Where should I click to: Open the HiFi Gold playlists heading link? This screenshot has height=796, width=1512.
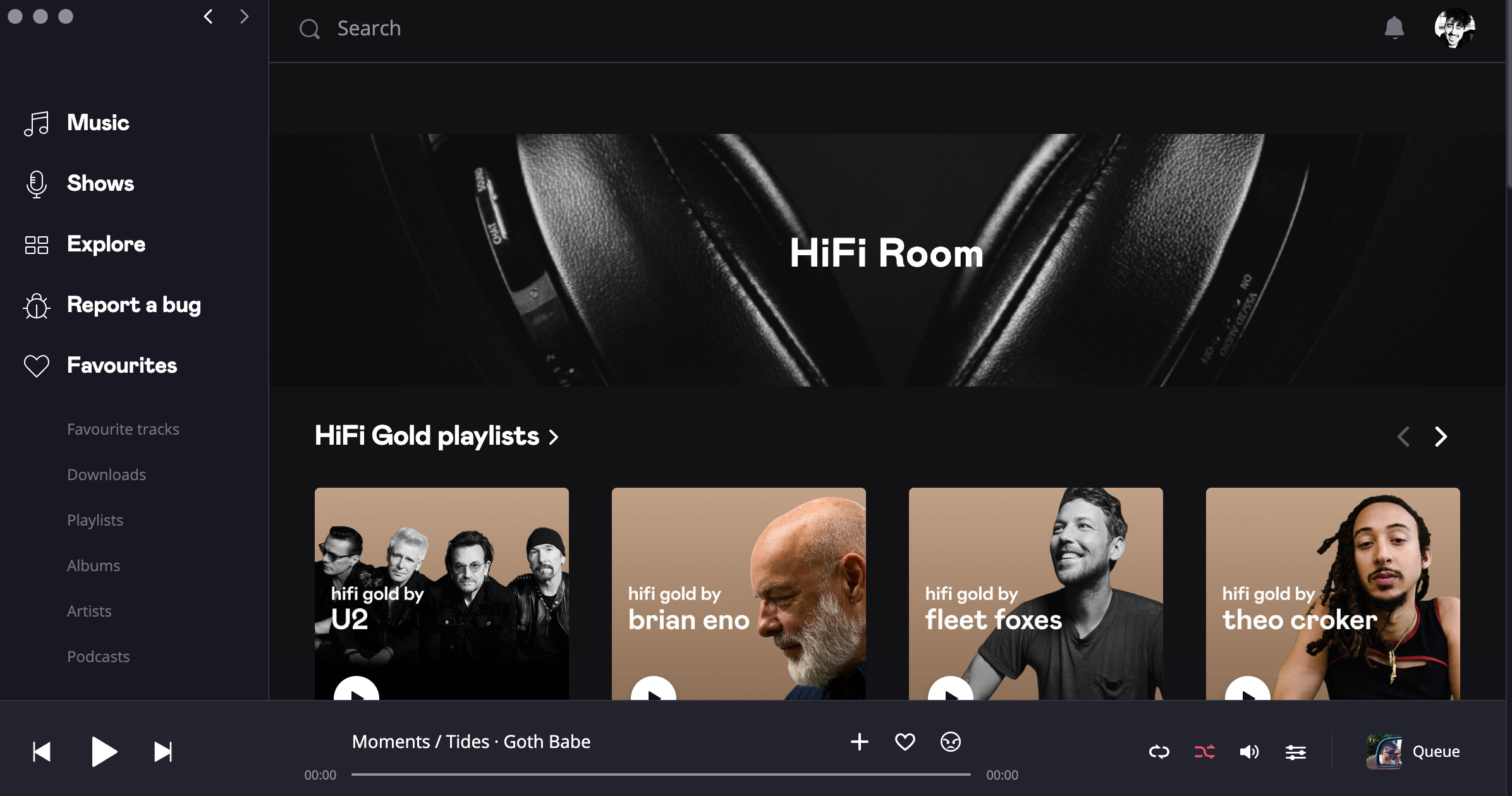tap(427, 436)
